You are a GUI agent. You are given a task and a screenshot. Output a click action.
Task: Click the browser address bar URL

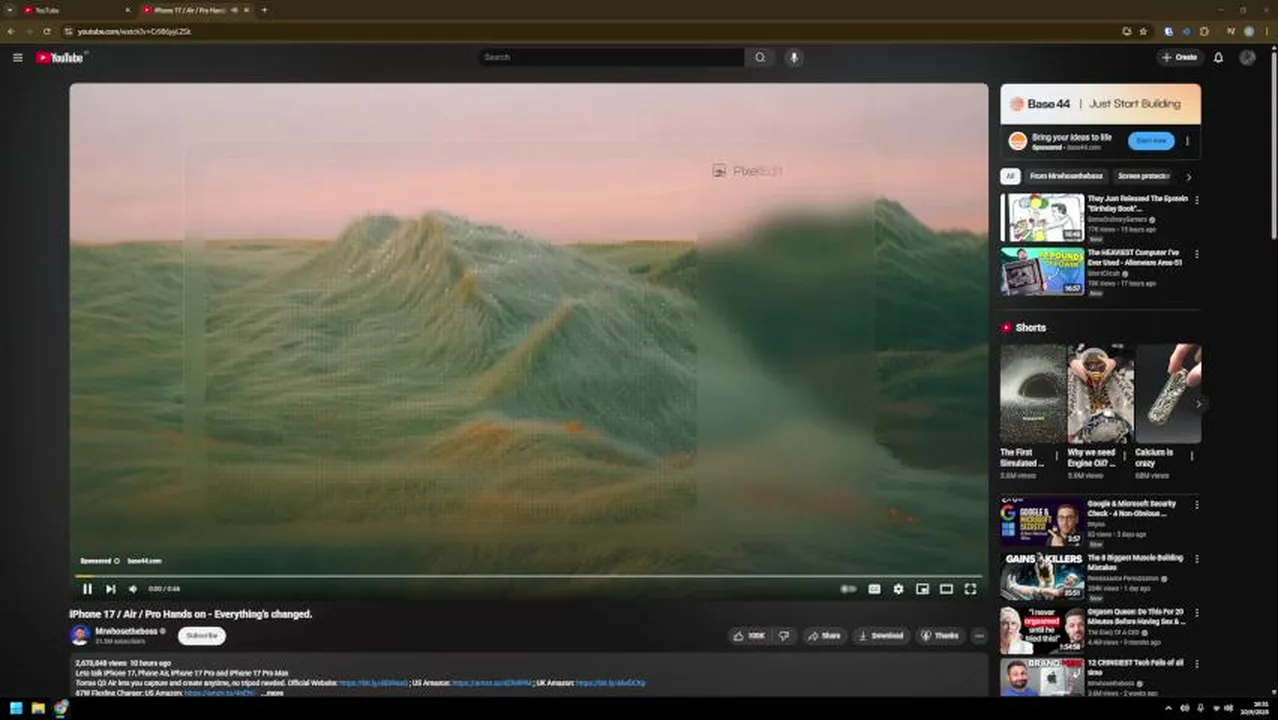point(134,31)
